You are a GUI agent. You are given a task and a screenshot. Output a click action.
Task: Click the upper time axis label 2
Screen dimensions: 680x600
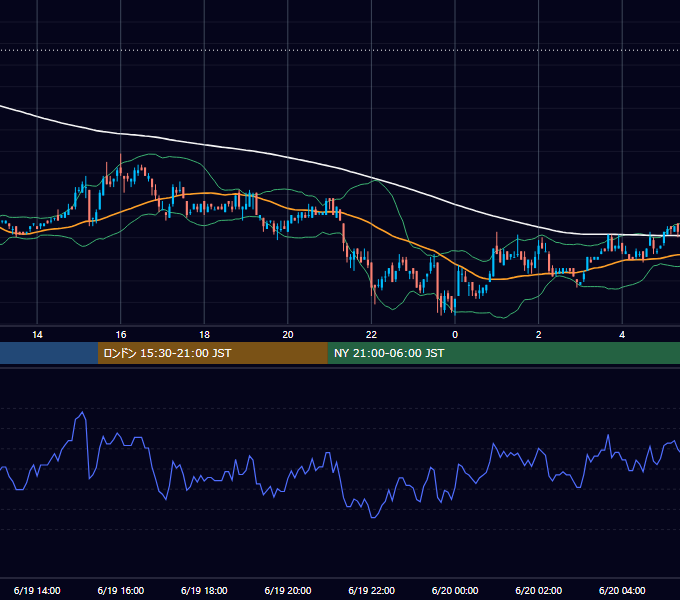[x=539, y=335]
